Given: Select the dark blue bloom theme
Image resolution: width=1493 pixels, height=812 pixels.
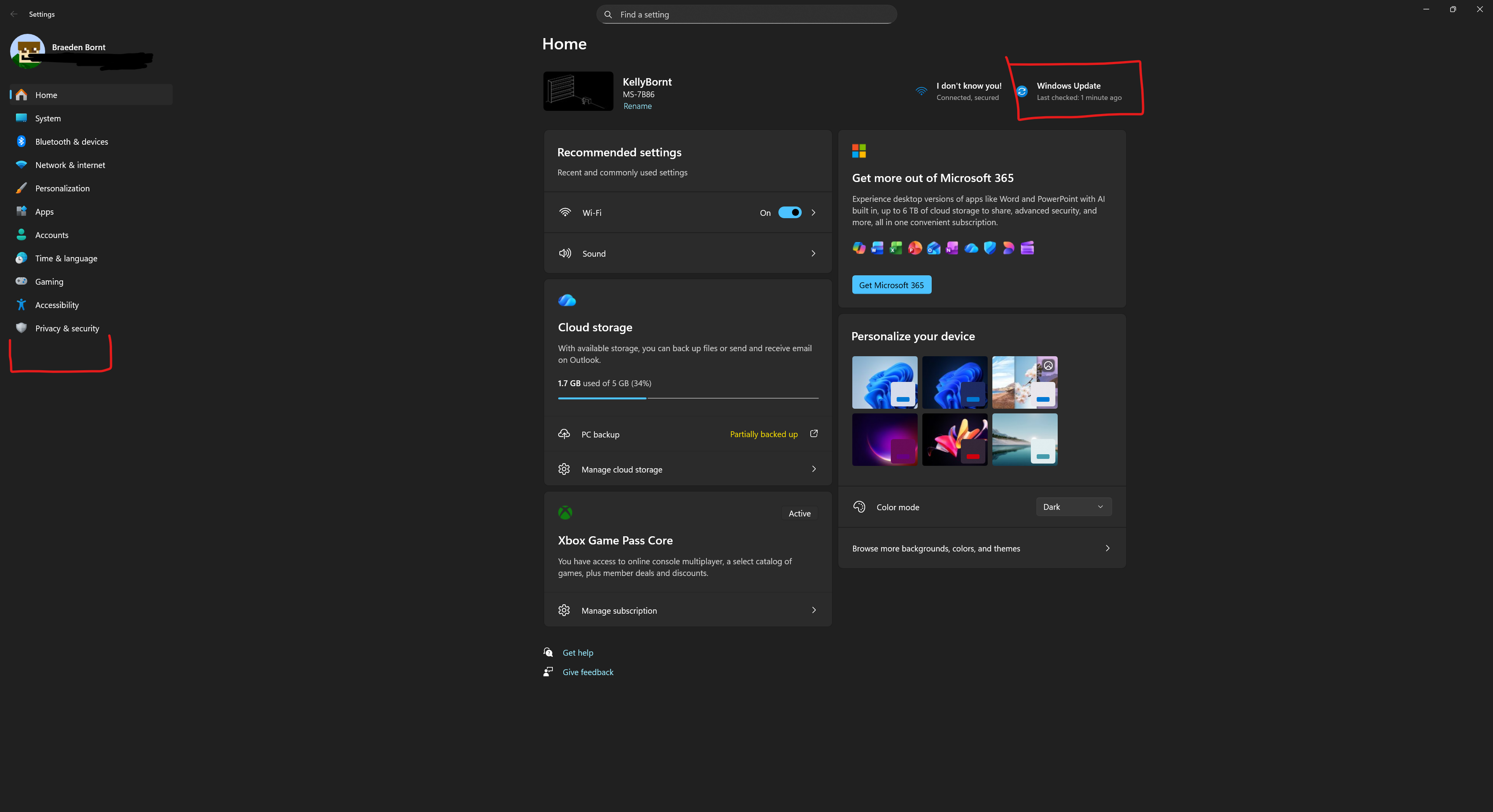Looking at the screenshot, I should (x=955, y=382).
